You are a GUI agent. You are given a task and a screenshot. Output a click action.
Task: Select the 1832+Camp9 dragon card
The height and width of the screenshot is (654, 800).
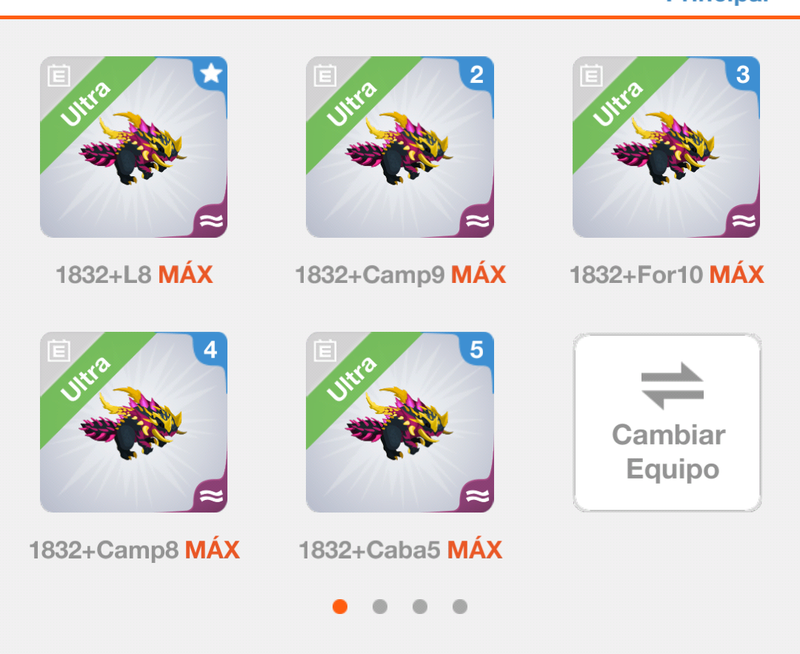(400, 147)
